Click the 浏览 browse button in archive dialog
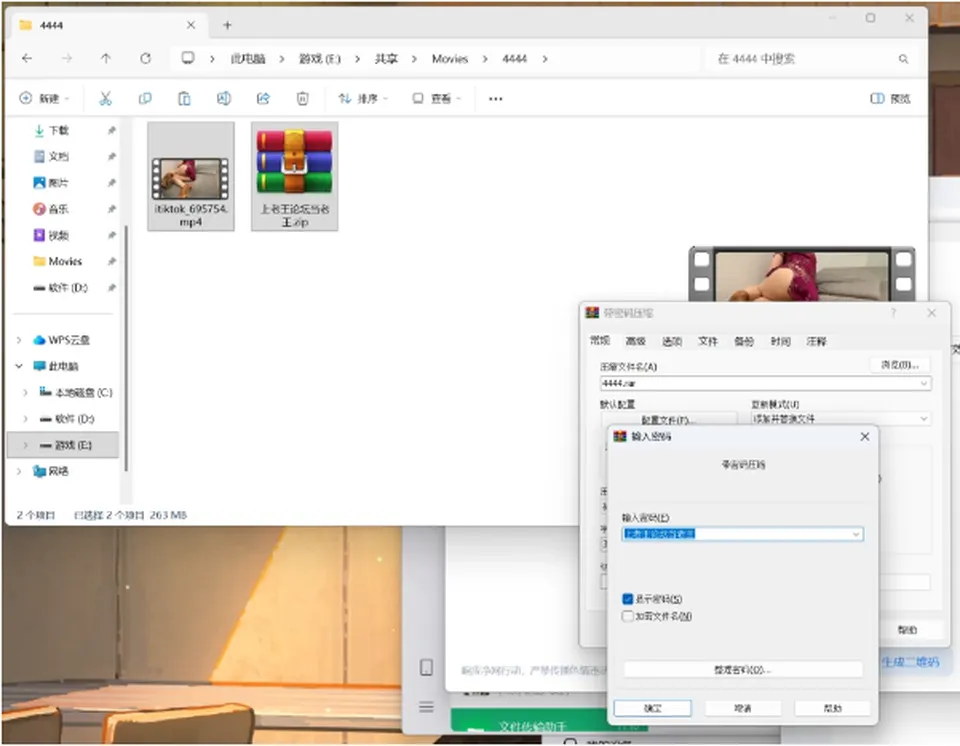Screen dimensions: 960x746 tap(899, 364)
